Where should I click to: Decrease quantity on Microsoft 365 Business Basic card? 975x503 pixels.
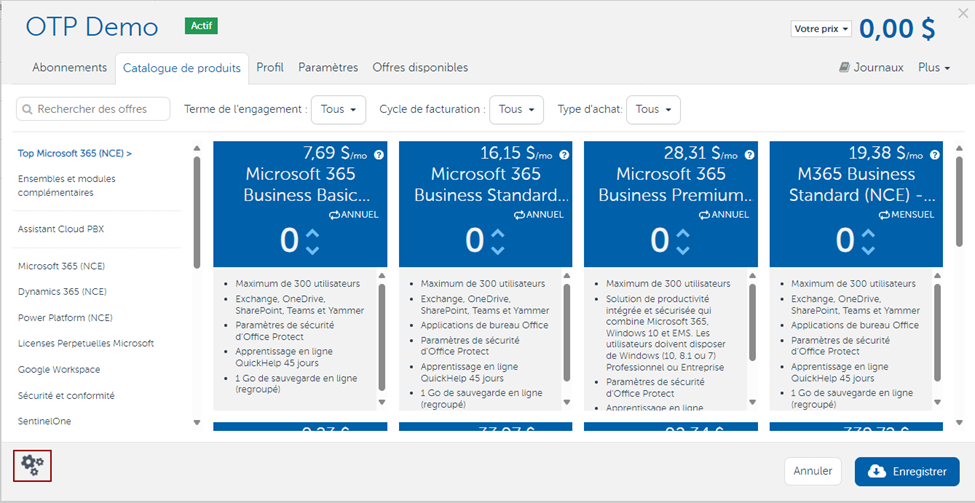click(x=313, y=250)
